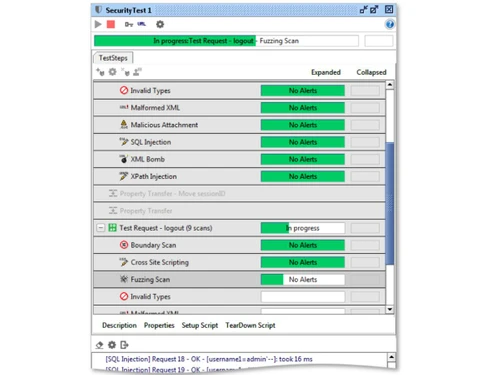
Task: Remove selected scan using the X shield icon
Action: 125,72
